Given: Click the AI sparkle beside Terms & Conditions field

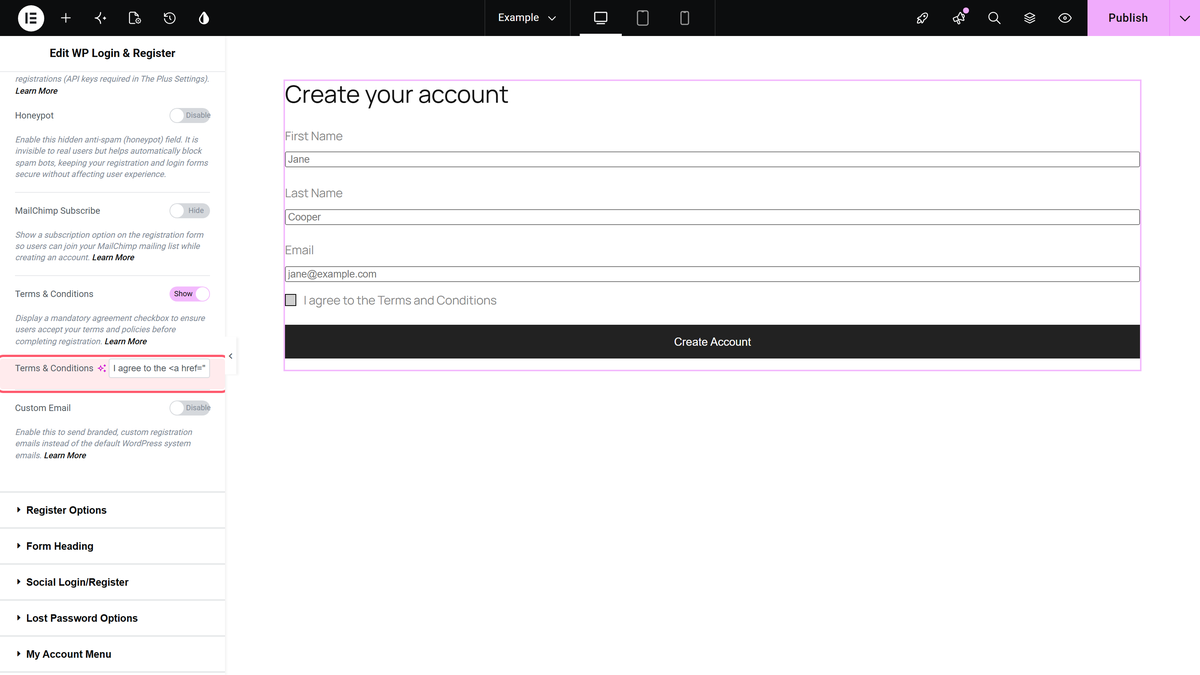Looking at the screenshot, I should (102, 369).
